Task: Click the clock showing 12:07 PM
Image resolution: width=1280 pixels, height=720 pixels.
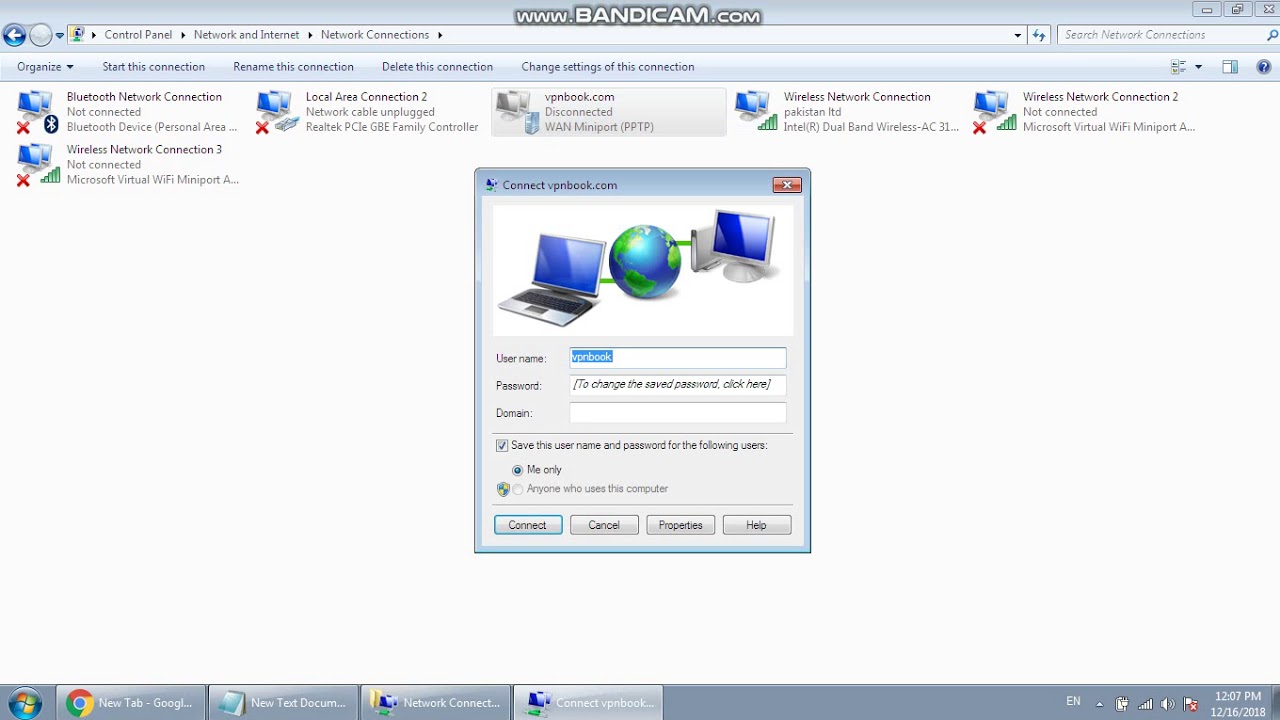Action: (1238, 696)
